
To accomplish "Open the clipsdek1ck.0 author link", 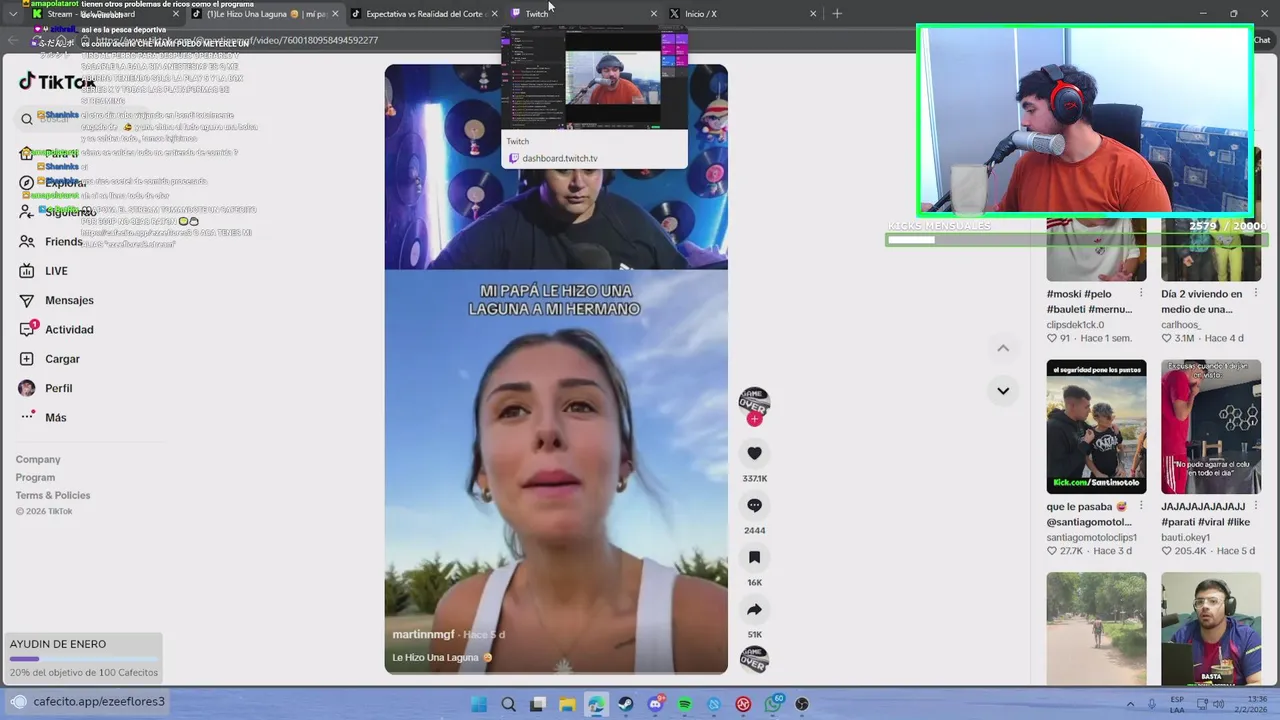I will (1075, 325).
